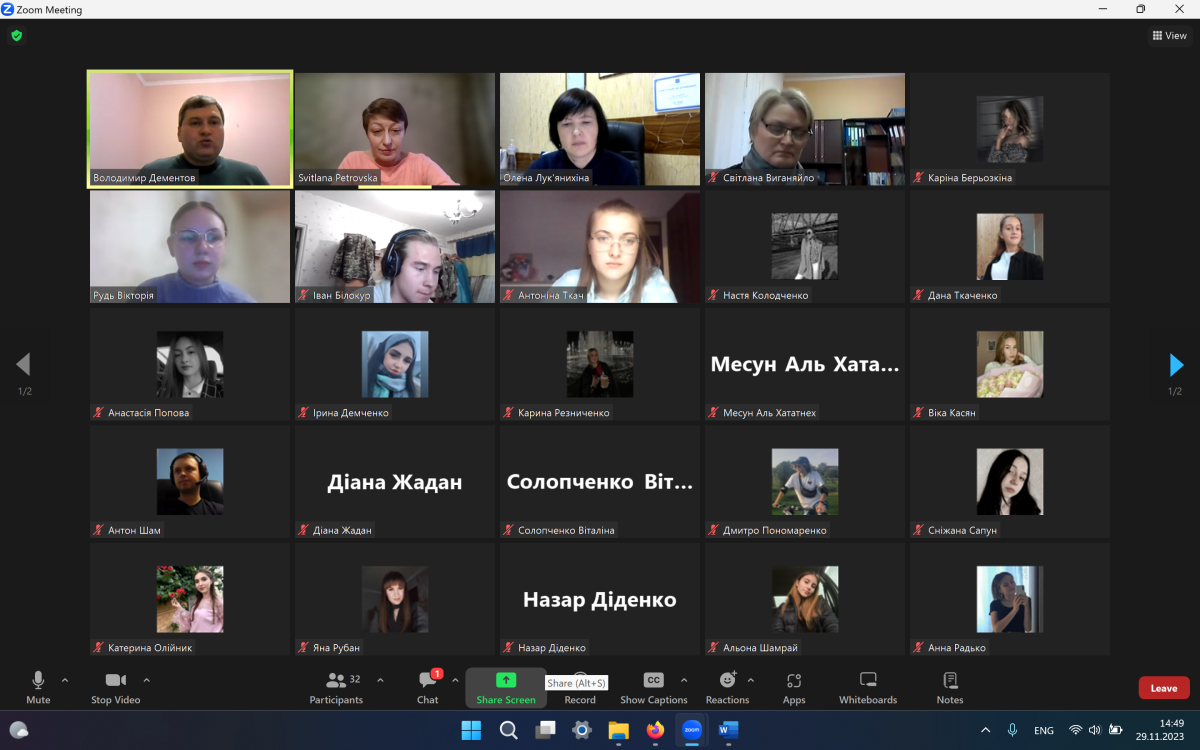
Task: Click the name label Солопченко Віталіна
Action: click(566, 531)
